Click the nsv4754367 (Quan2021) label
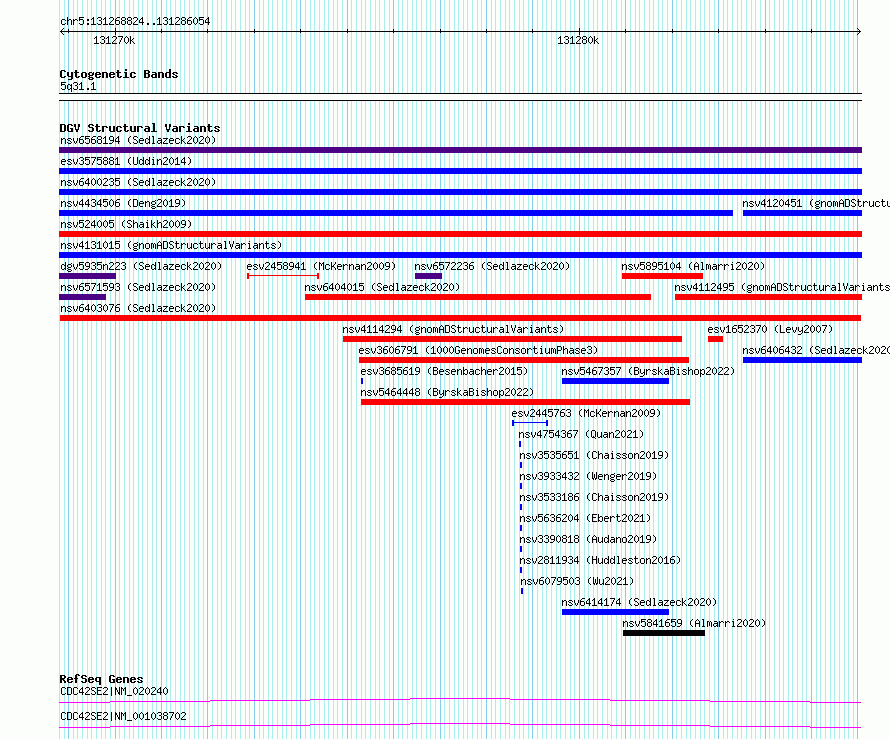The height and width of the screenshot is (739, 890). [x=581, y=434]
